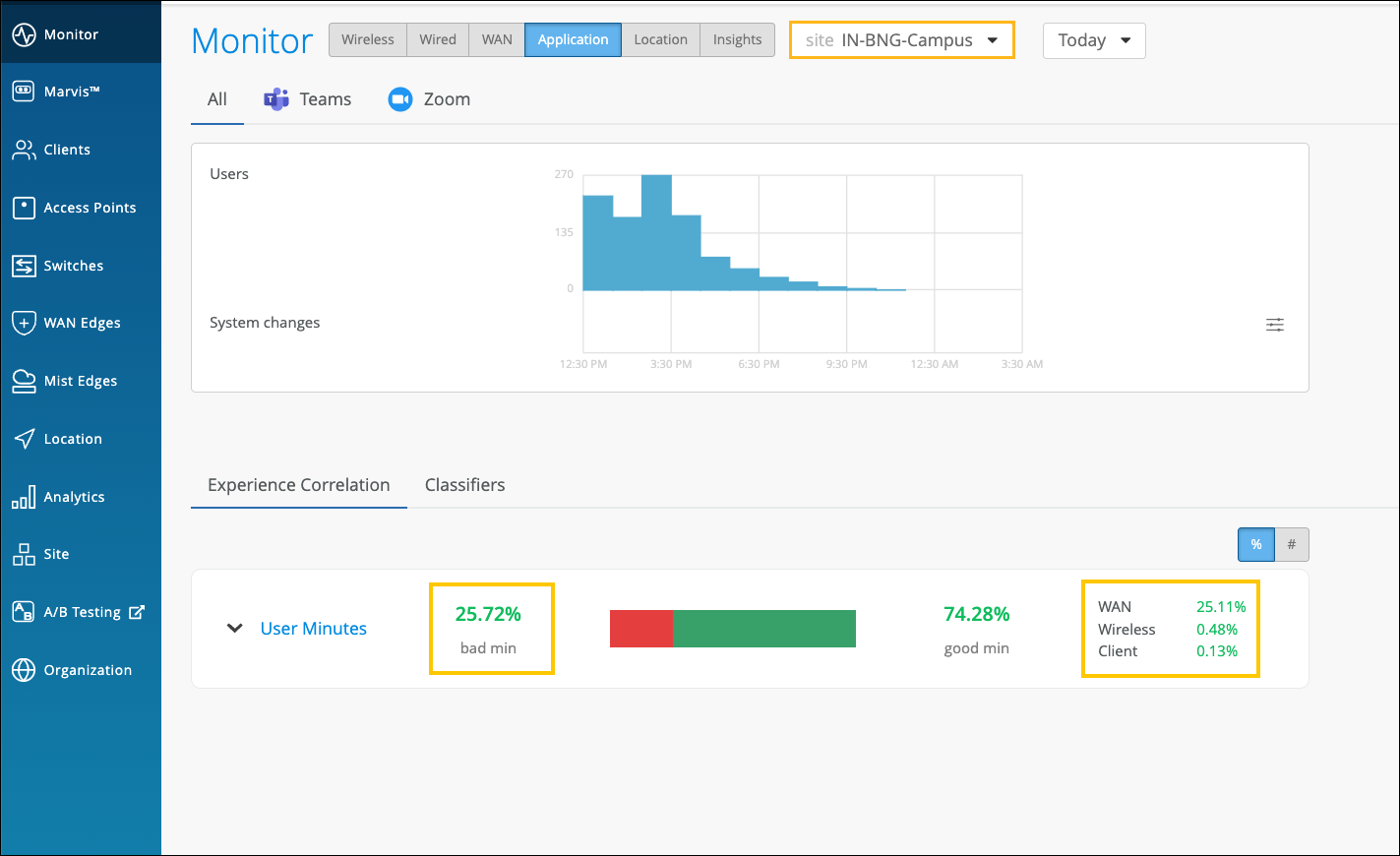The image size is (1400, 856).
Task: Expand the User Minutes row chevron
Action: pos(234,628)
